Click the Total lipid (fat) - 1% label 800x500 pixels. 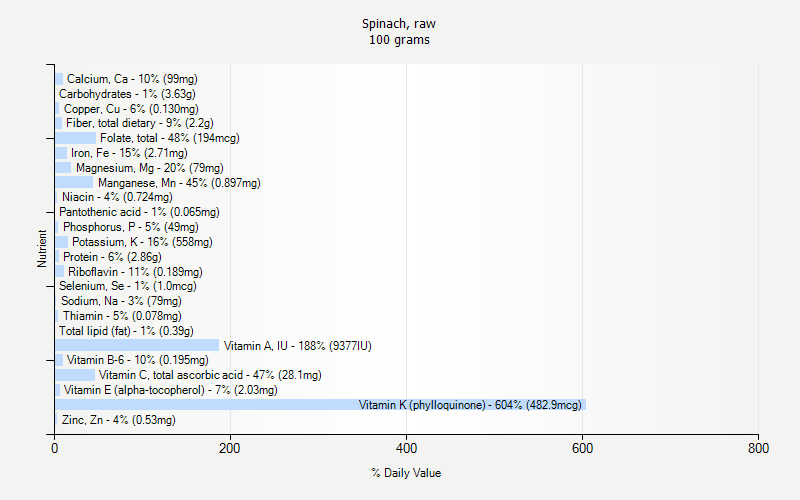coord(126,331)
